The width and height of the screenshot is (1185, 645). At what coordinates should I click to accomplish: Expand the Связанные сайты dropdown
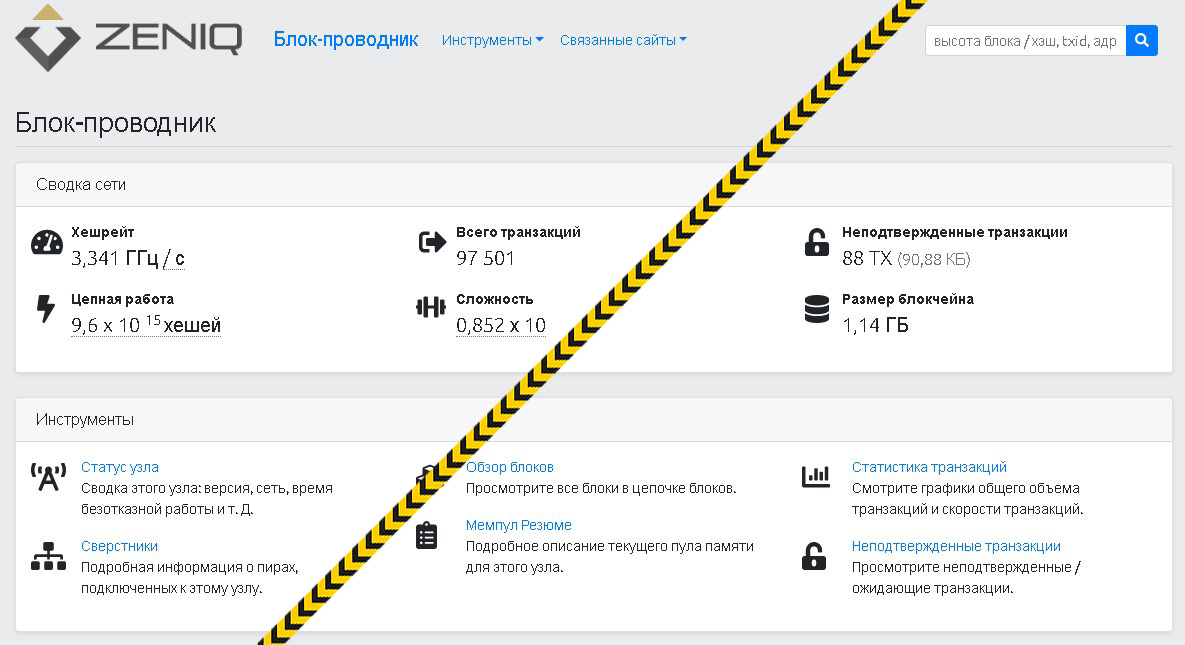pos(623,40)
